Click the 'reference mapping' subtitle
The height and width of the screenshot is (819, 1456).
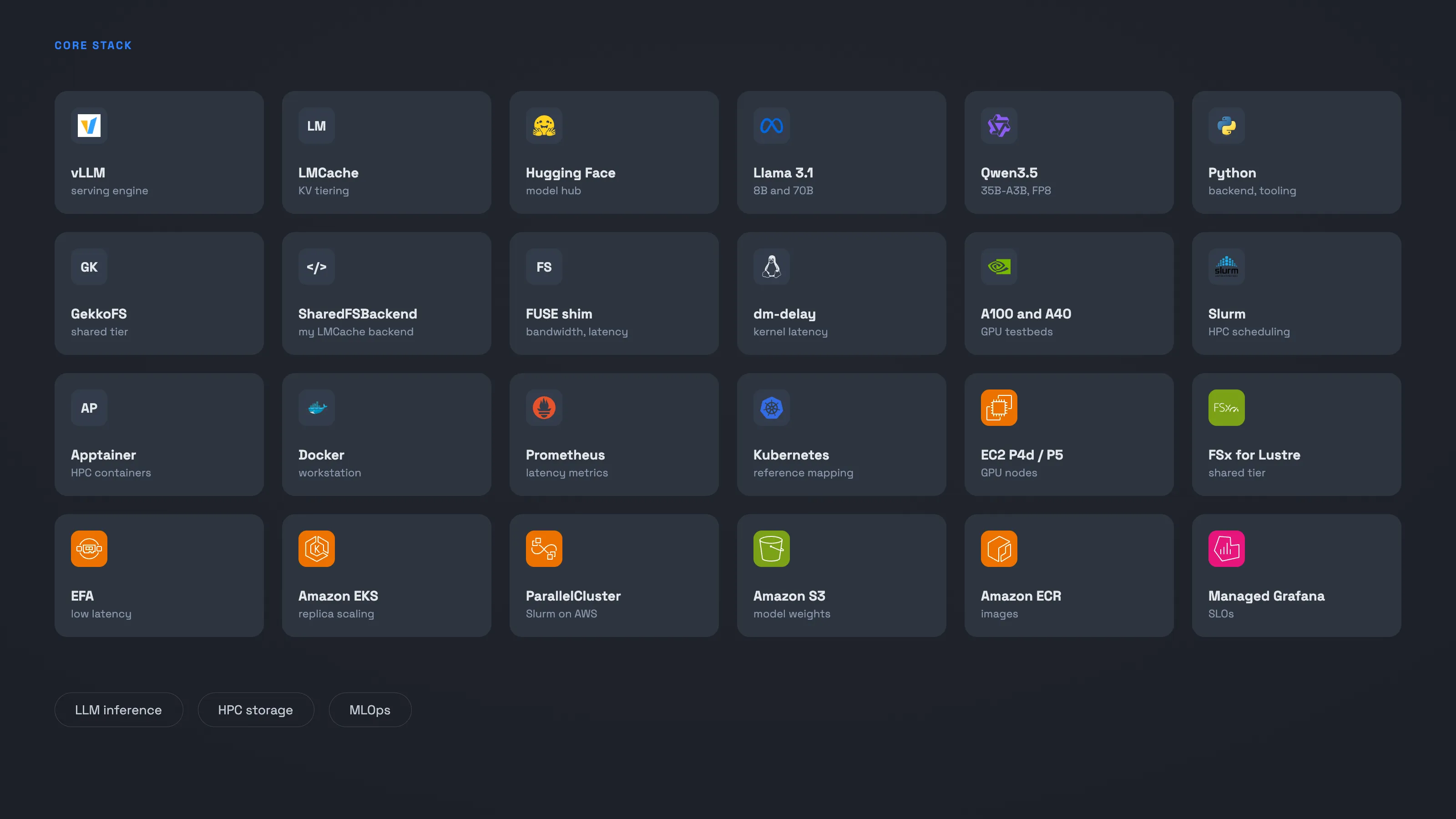[x=804, y=473]
